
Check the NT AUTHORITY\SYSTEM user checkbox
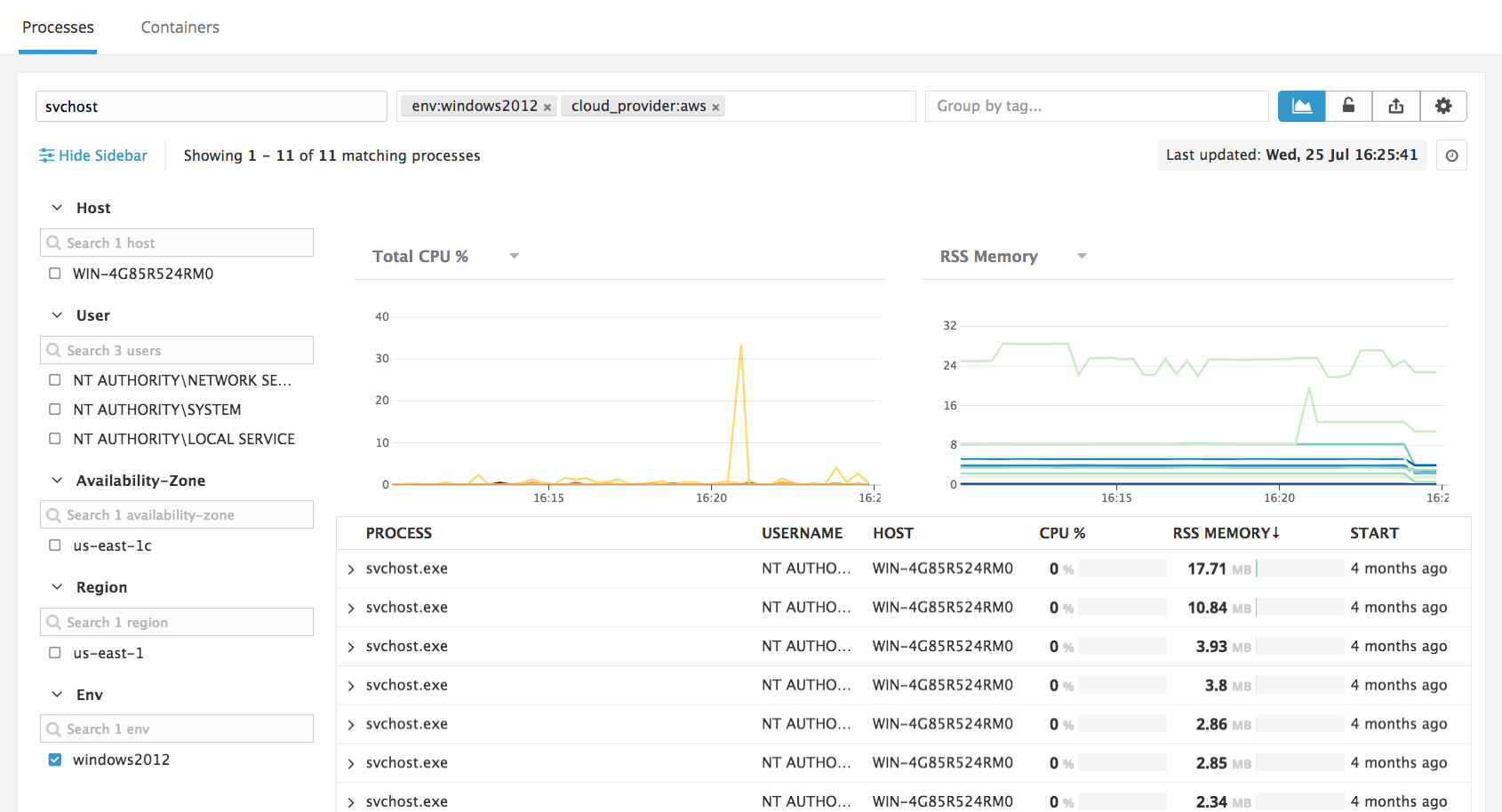pos(54,409)
